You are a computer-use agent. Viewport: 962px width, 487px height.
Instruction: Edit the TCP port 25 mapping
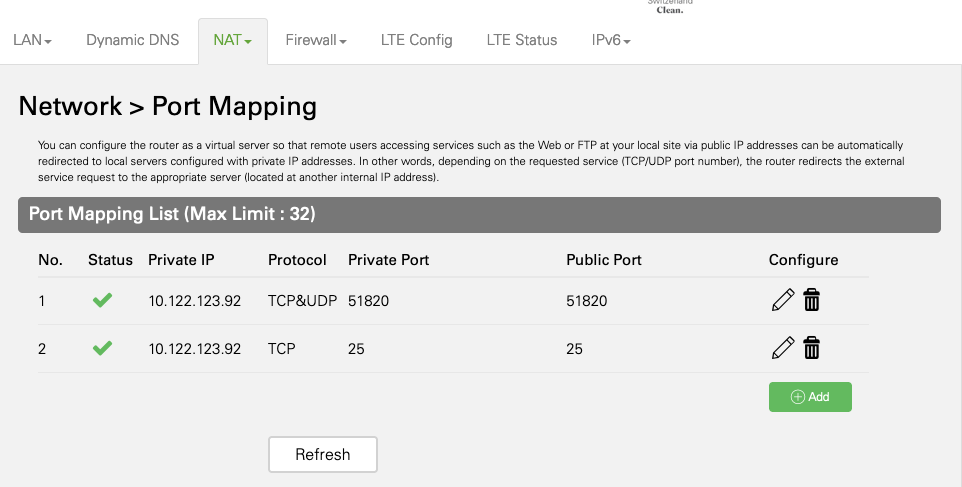783,348
